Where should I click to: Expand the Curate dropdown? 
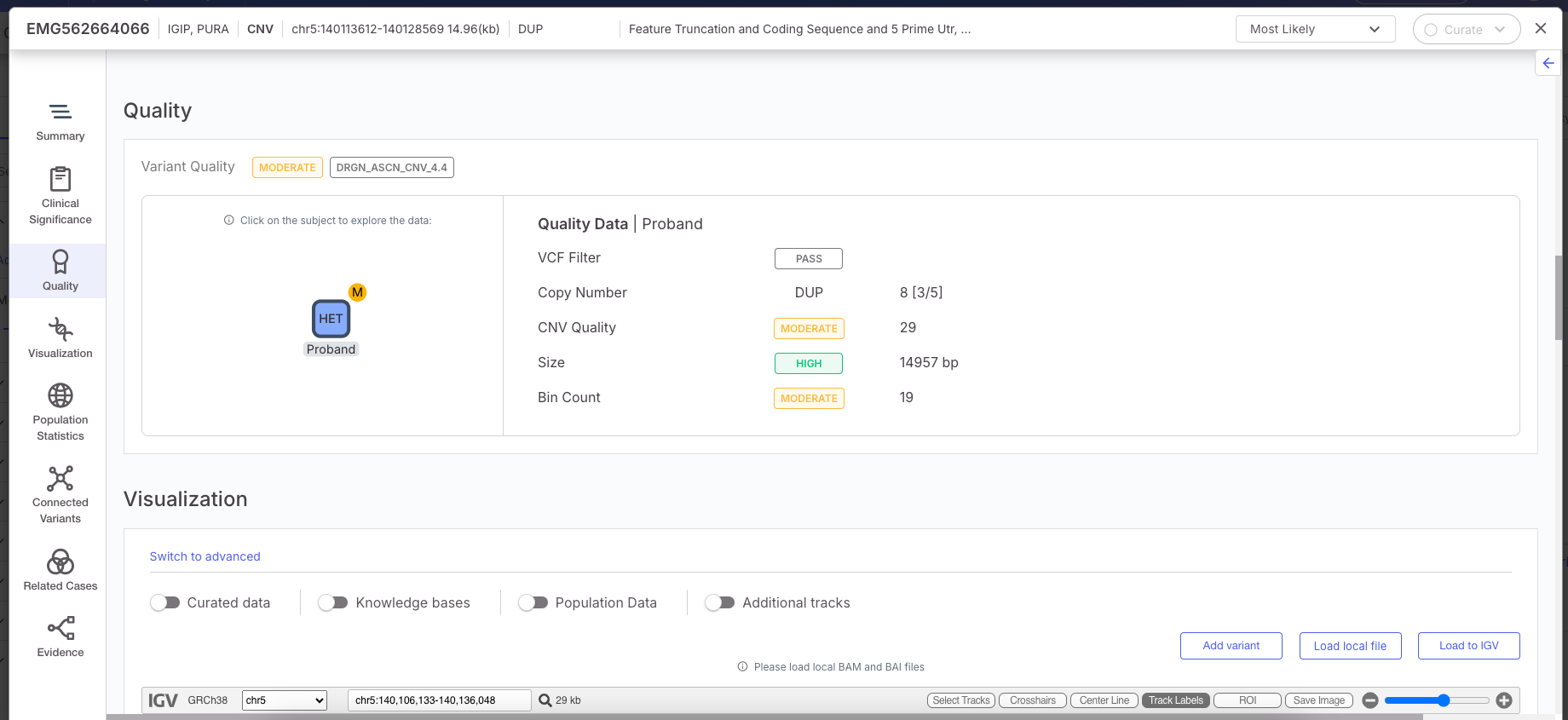click(x=1466, y=29)
